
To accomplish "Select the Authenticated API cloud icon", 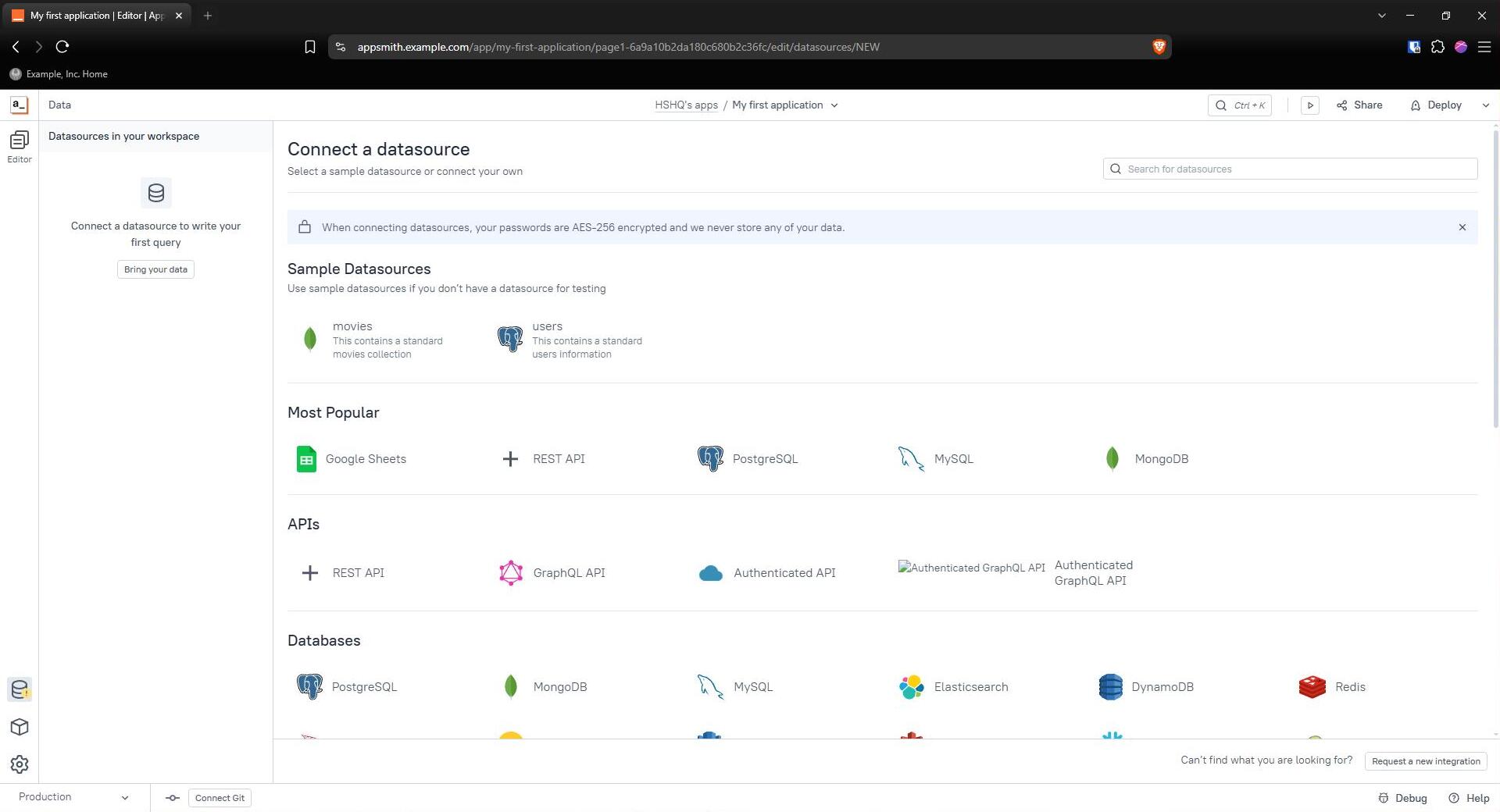I will tap(711, 573).
